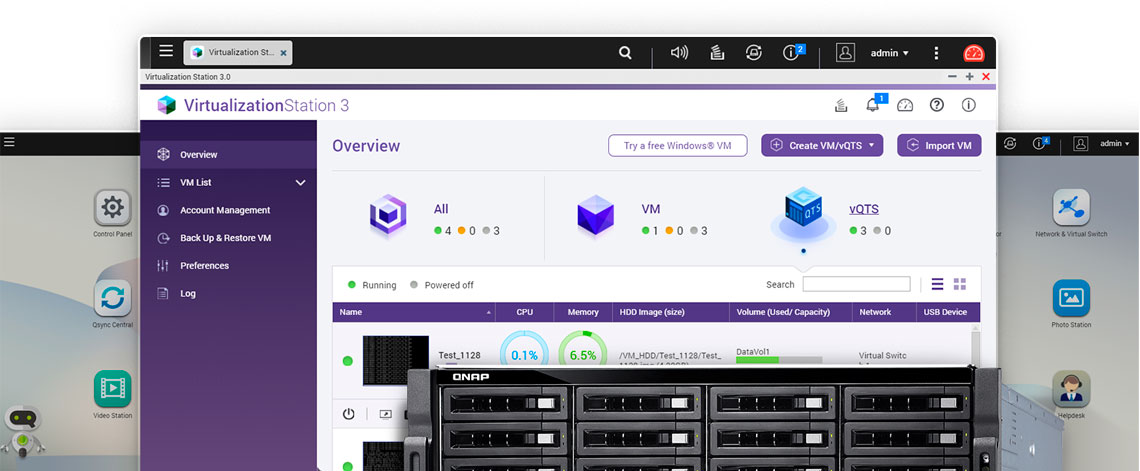The image size is (1140, 471).
Task: Open the console icon for Test_1128 VM
Action: coord(385,414)
